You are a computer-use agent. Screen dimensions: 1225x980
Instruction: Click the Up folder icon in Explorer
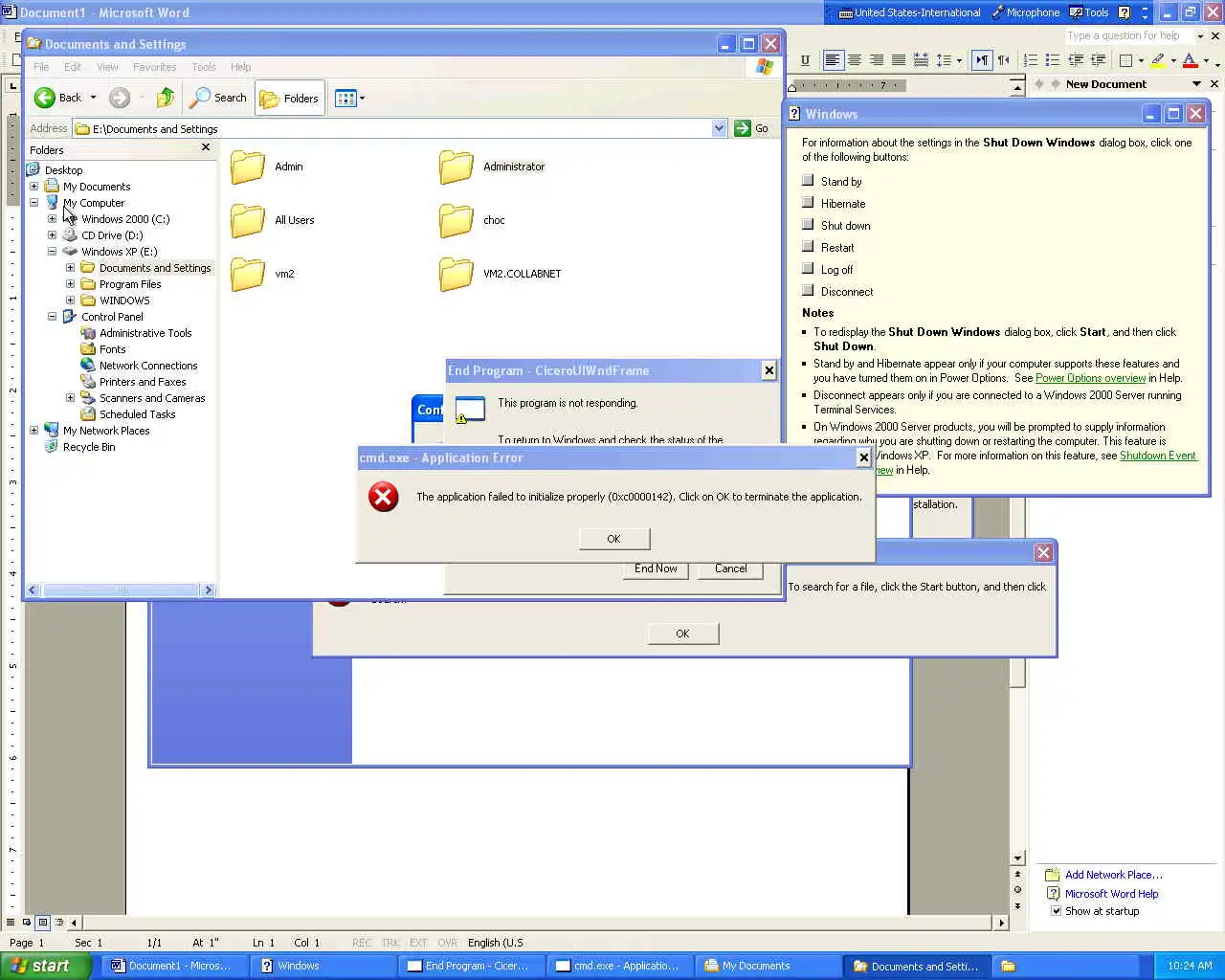(165, 98)
